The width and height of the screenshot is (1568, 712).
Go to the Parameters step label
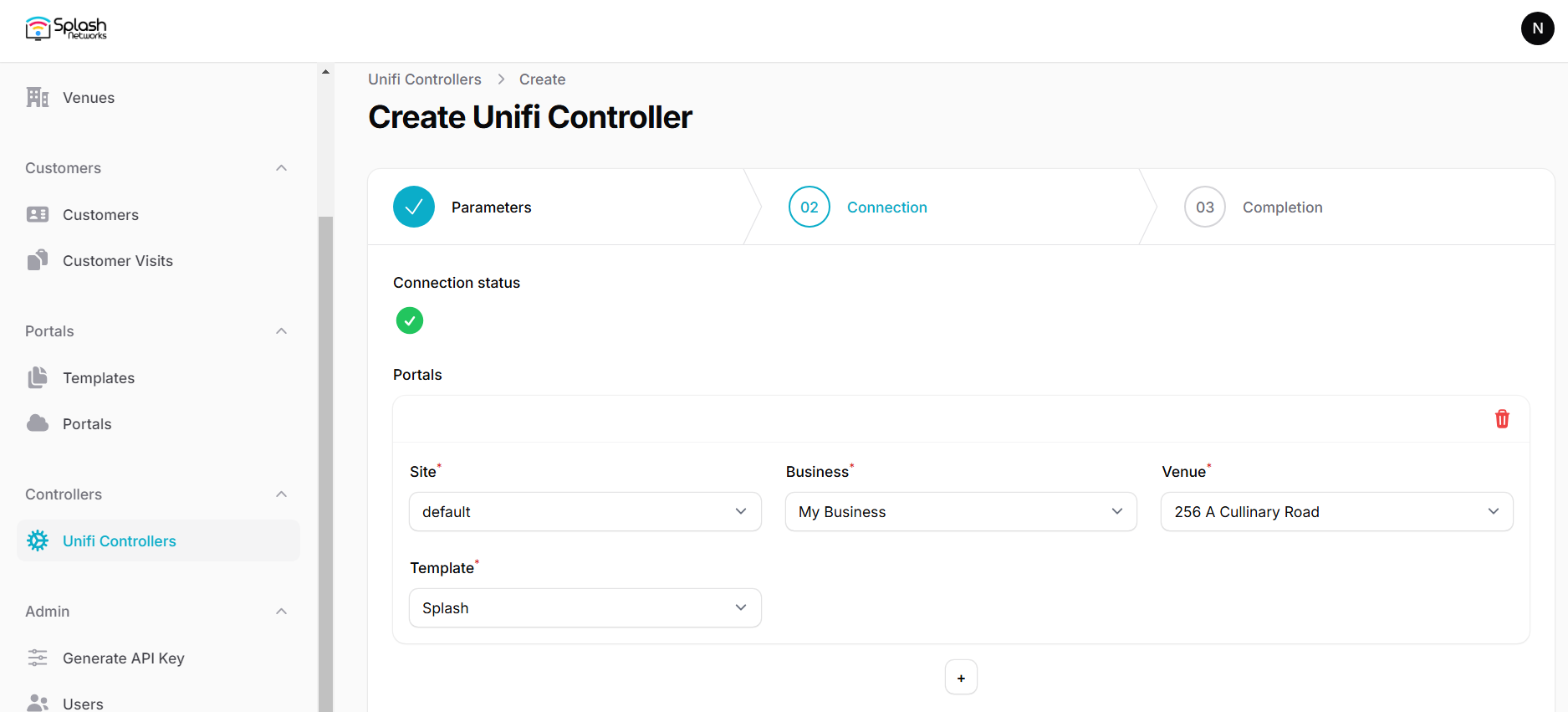click(491, 207)
